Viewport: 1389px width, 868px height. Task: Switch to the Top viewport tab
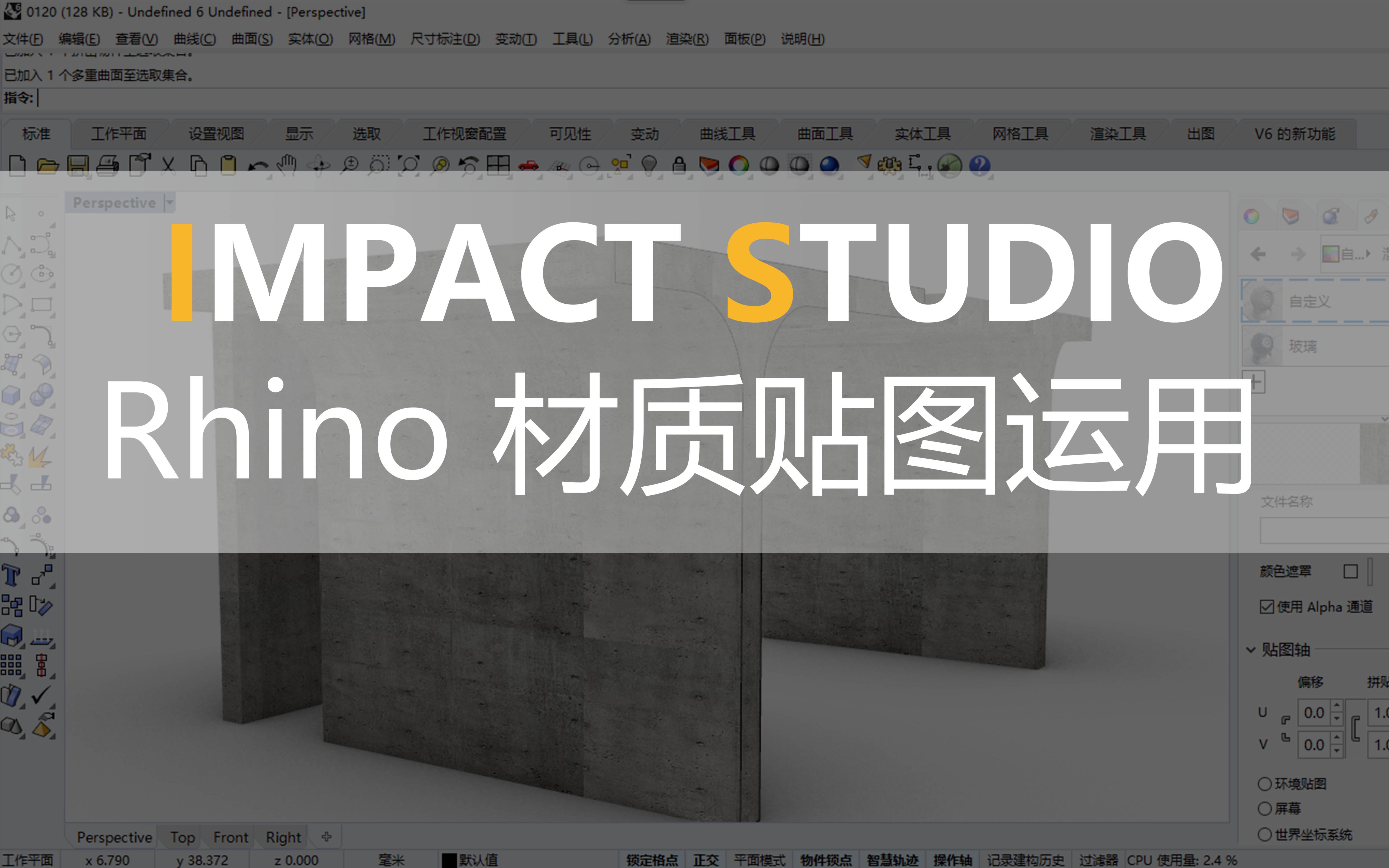click(183, 838)
